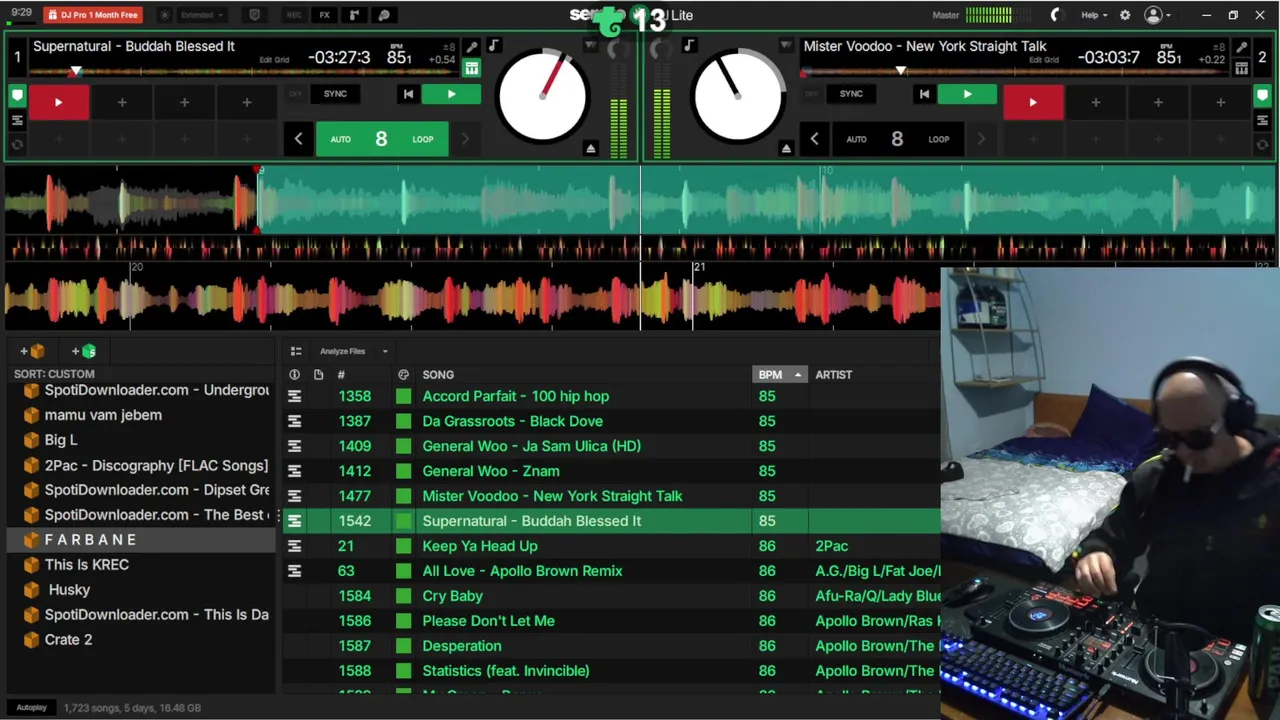Image resolution: width=1280 pixels, height=720 pixels.
Task: Sort by the BPM column header
Action: point(779,375)
